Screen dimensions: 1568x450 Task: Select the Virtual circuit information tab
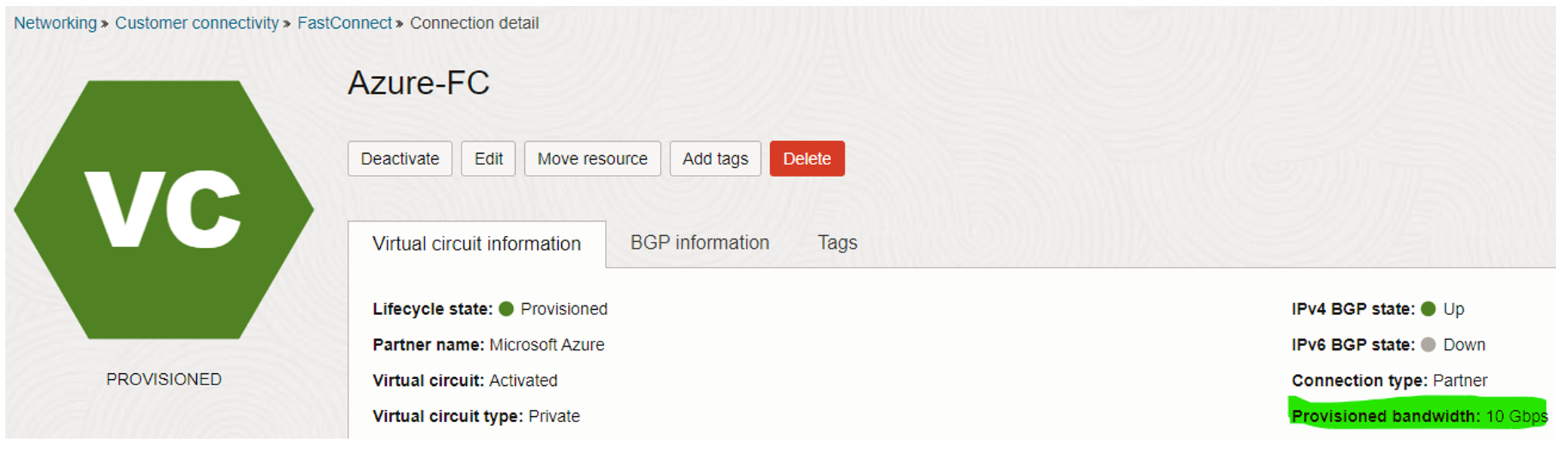477,243
